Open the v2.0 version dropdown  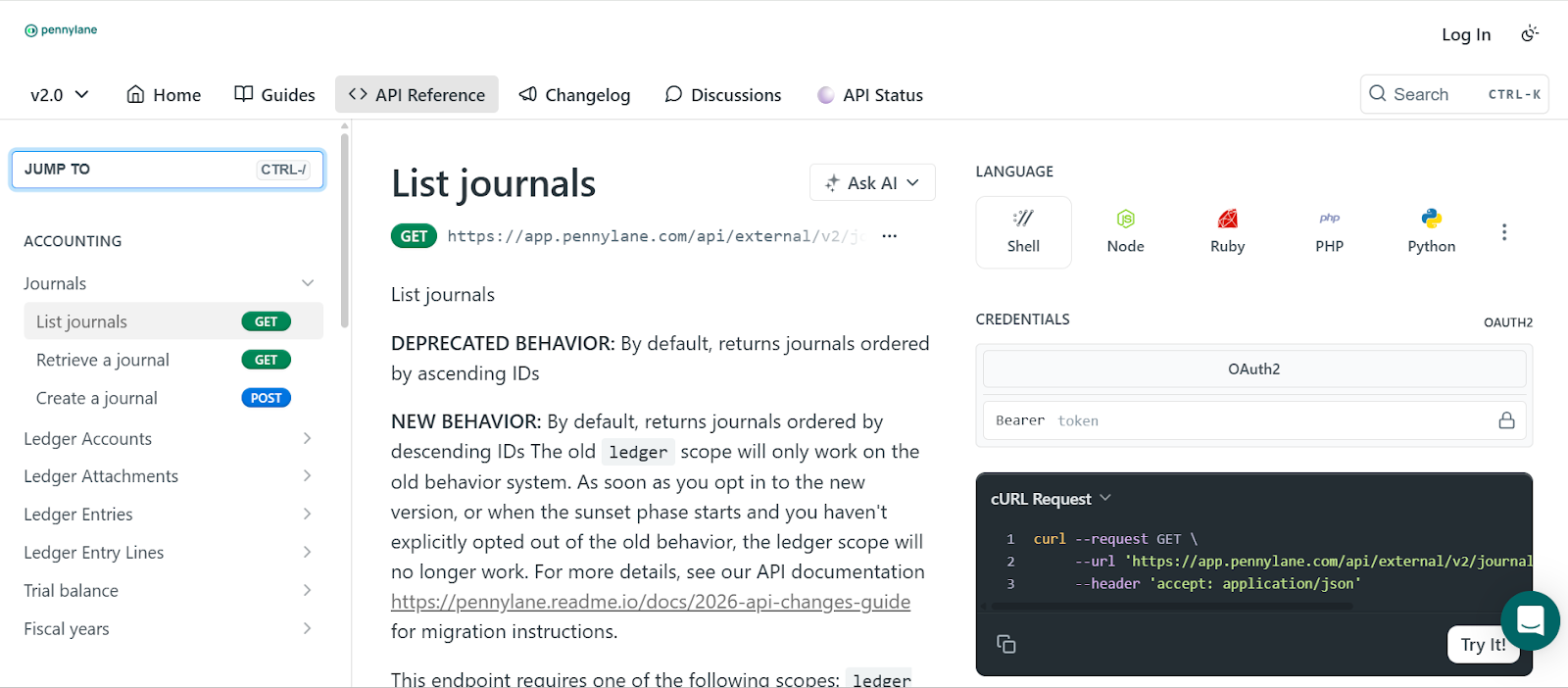[x=59, y=95]
